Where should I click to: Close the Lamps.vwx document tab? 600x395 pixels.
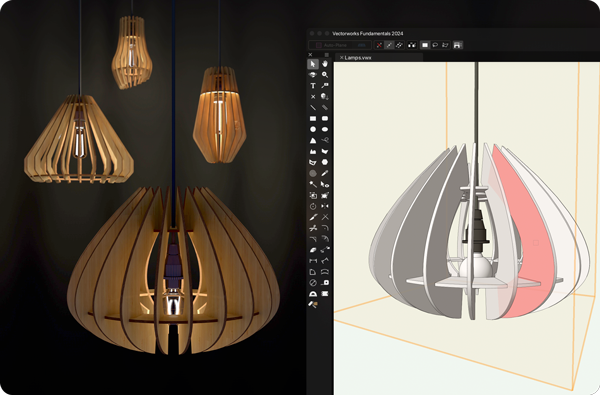341,57
